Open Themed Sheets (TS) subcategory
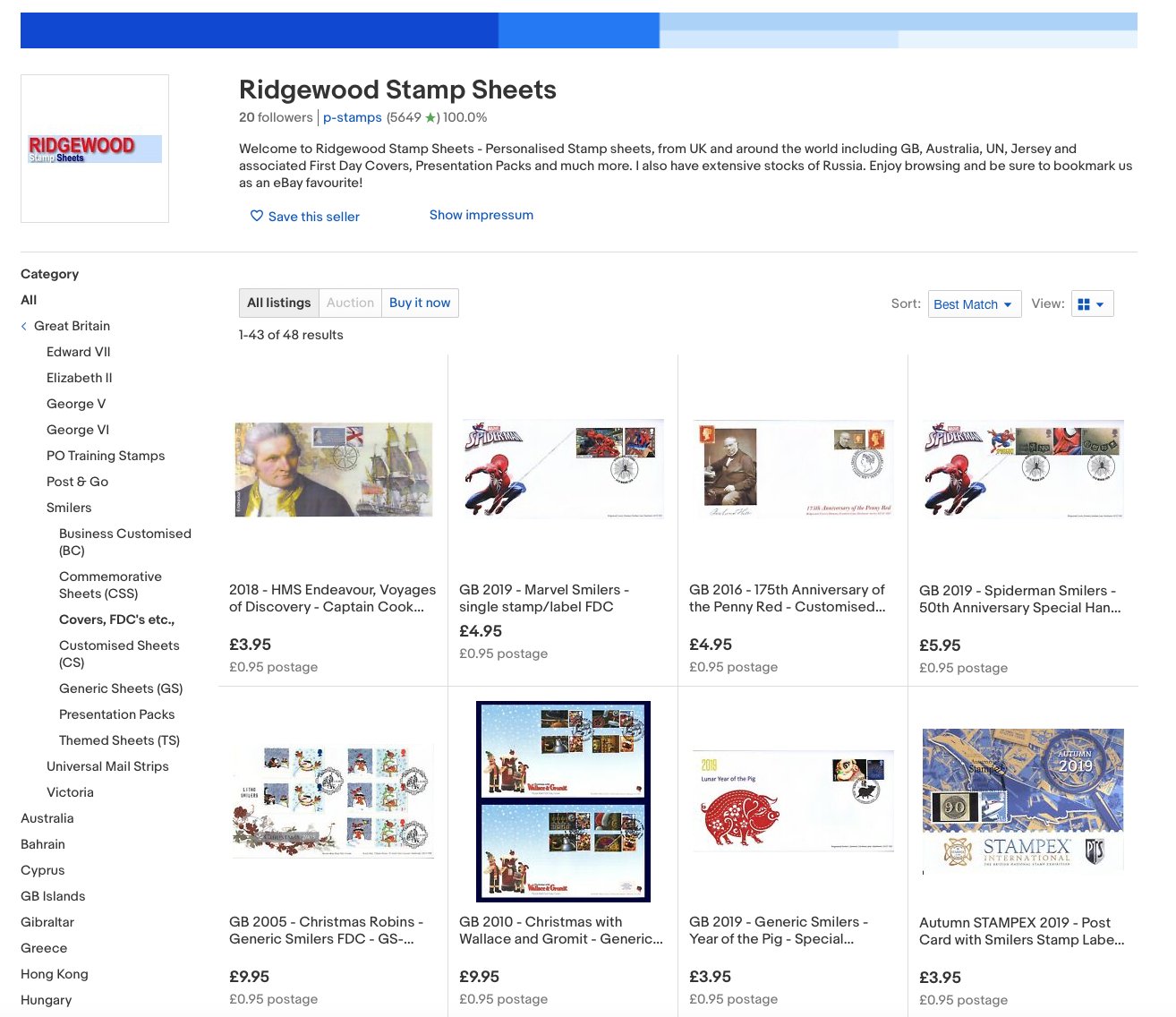1176x1017 pixels. [x=119, y=740]
